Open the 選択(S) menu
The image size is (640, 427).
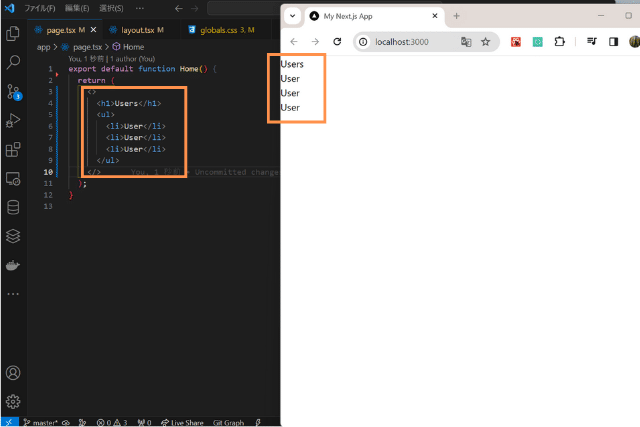coord(111,8)
